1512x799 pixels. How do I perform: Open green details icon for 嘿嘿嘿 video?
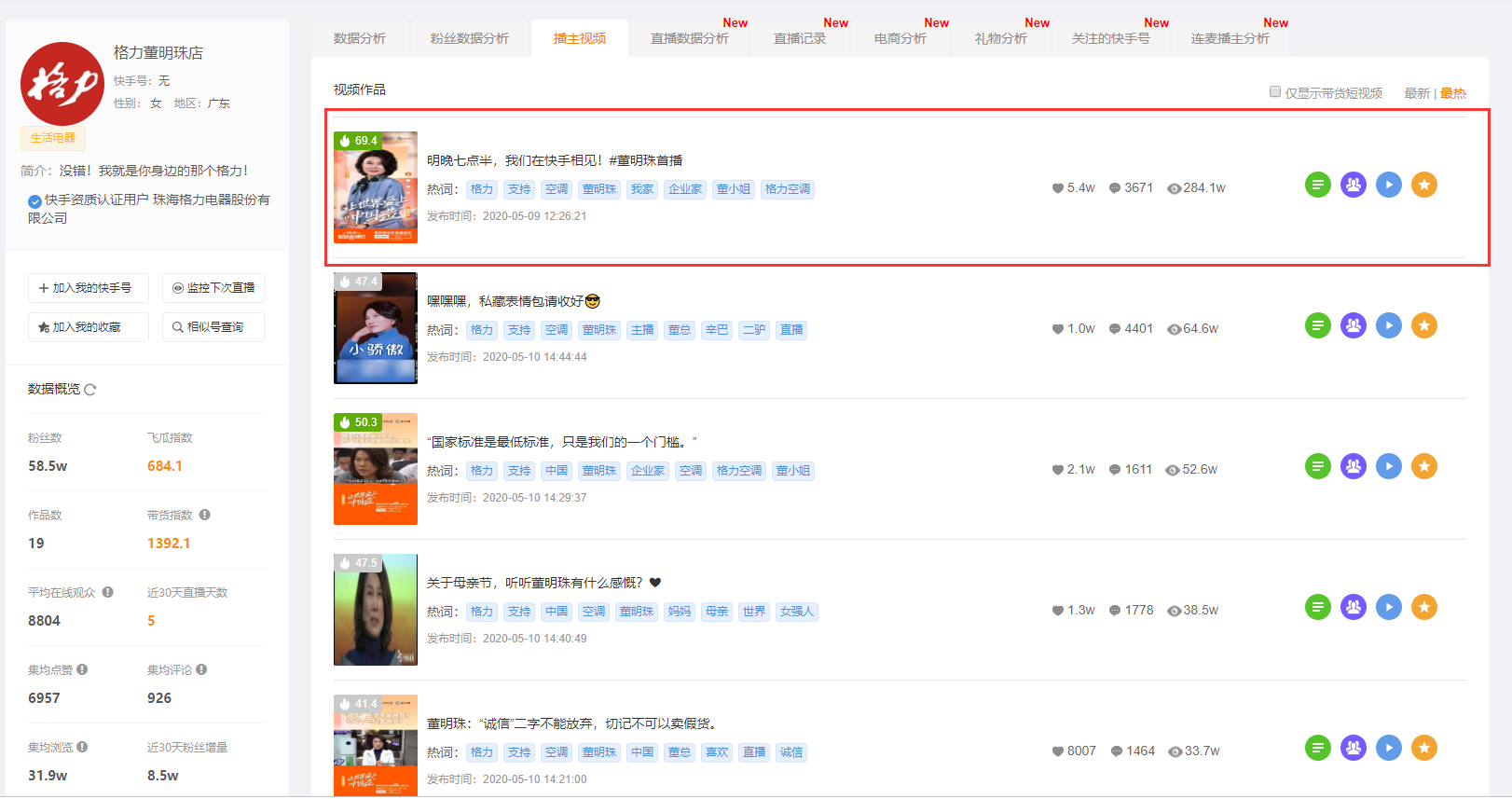(x=1317, y=325)
